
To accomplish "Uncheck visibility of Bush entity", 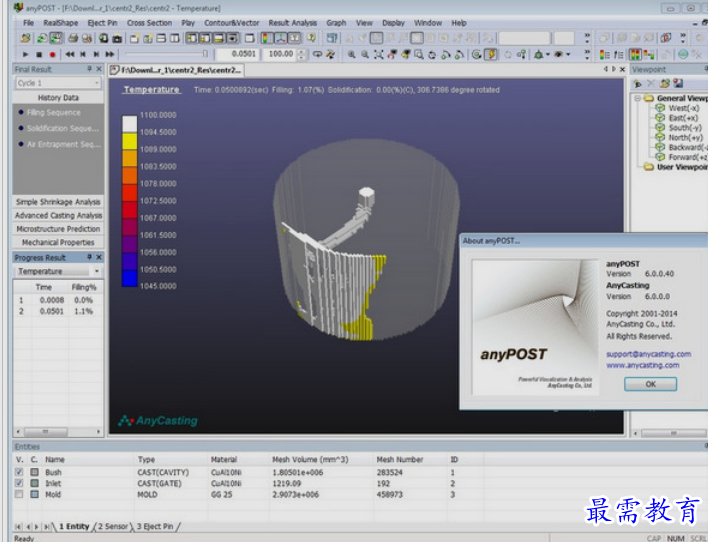I will pyautogui.click(x=20, y=472).
